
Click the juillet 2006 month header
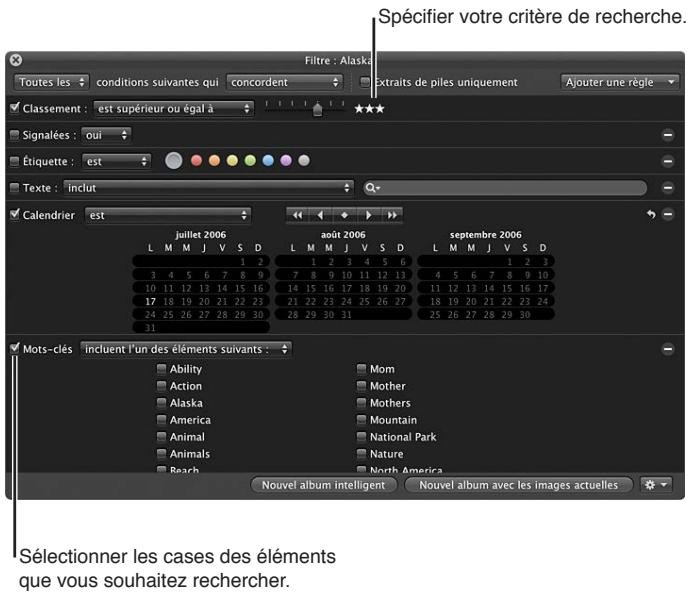201,235
